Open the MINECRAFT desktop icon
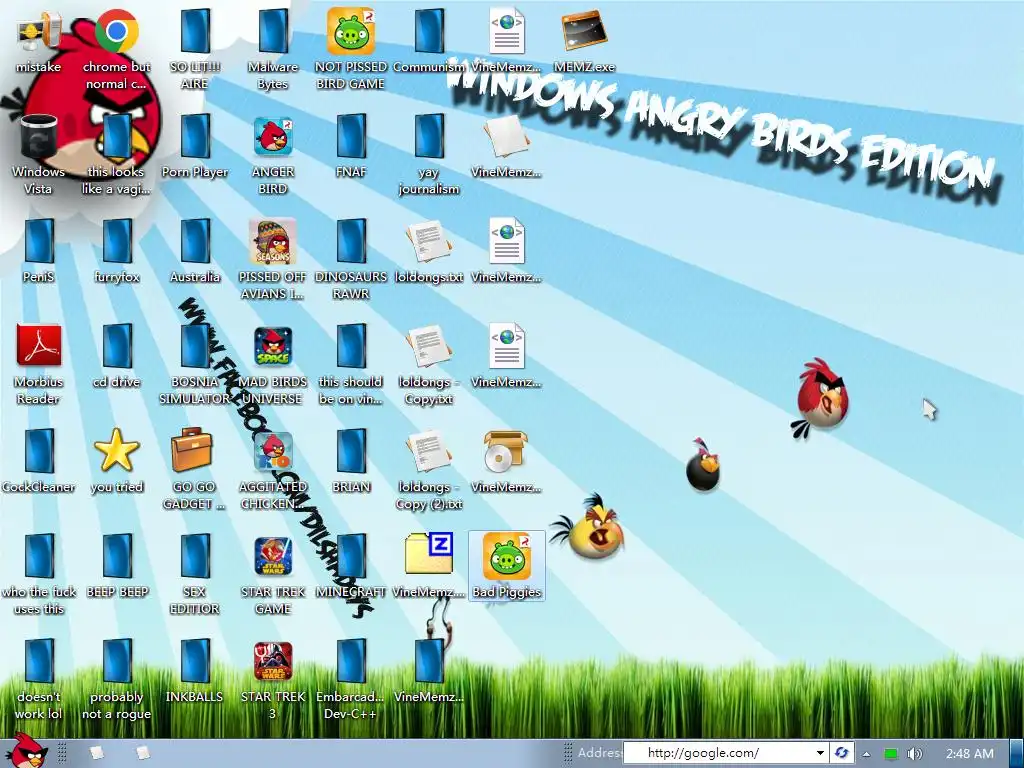 click(x=351, y=568)
